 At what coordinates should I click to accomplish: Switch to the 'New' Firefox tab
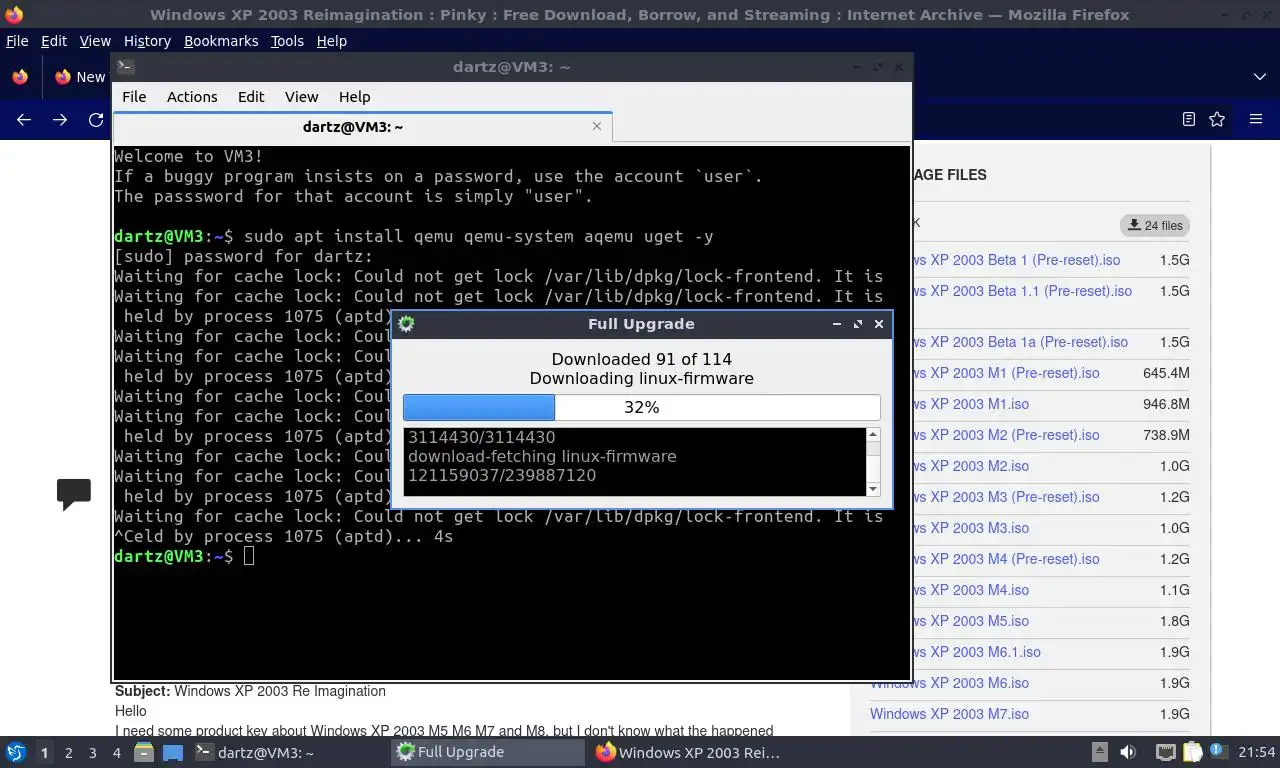point(80,77)
